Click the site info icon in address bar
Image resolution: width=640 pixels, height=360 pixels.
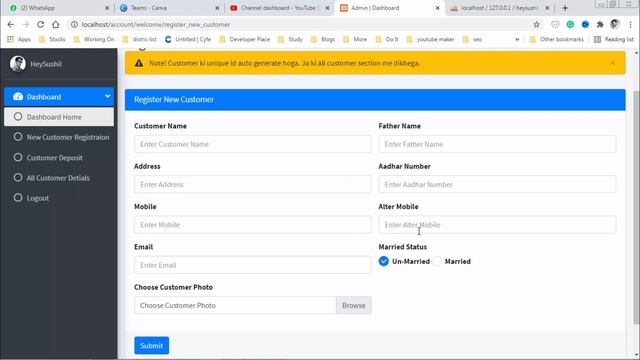click(x=74, y=24)
